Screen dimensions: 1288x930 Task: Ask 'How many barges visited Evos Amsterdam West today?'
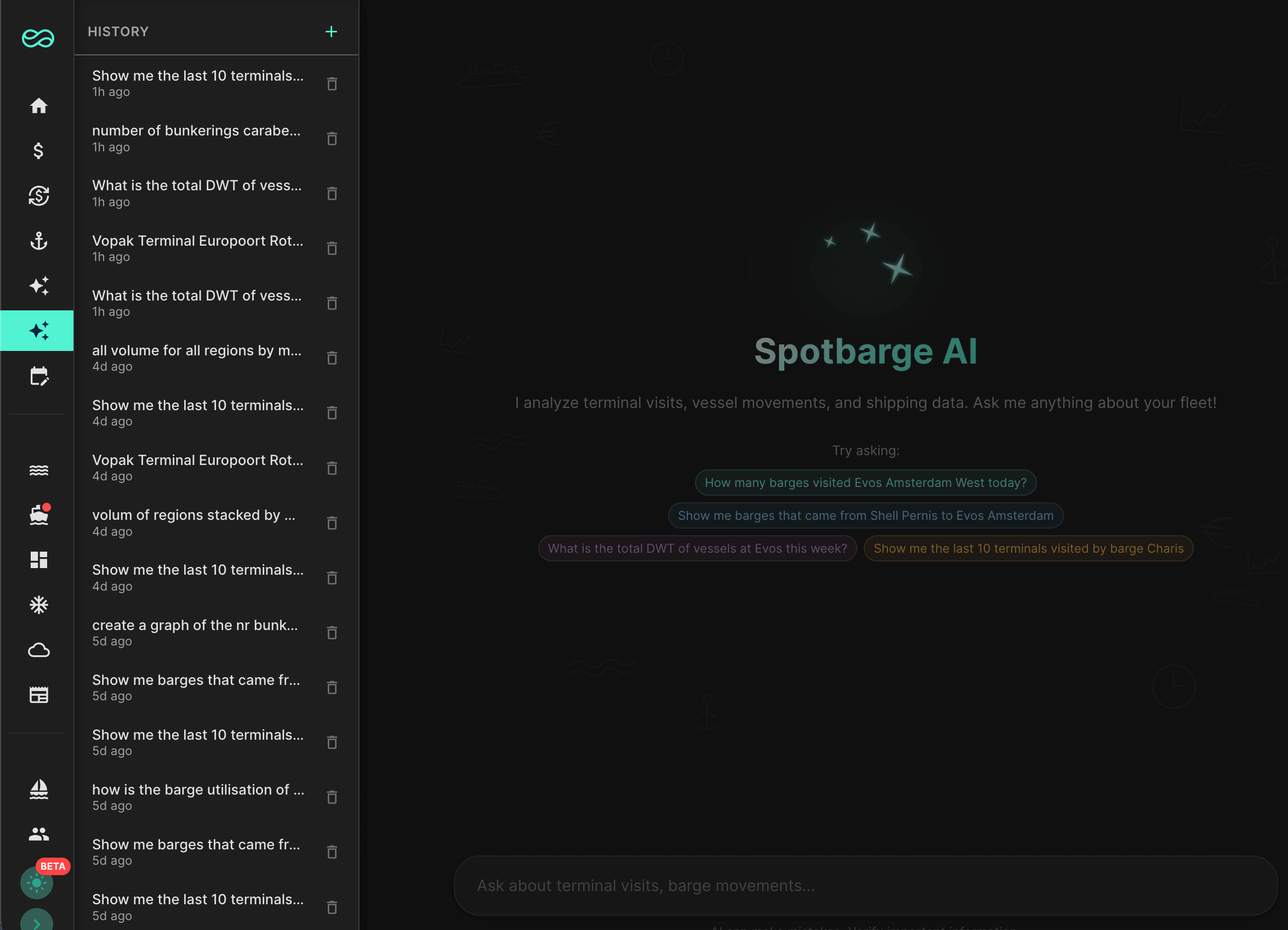865,483
